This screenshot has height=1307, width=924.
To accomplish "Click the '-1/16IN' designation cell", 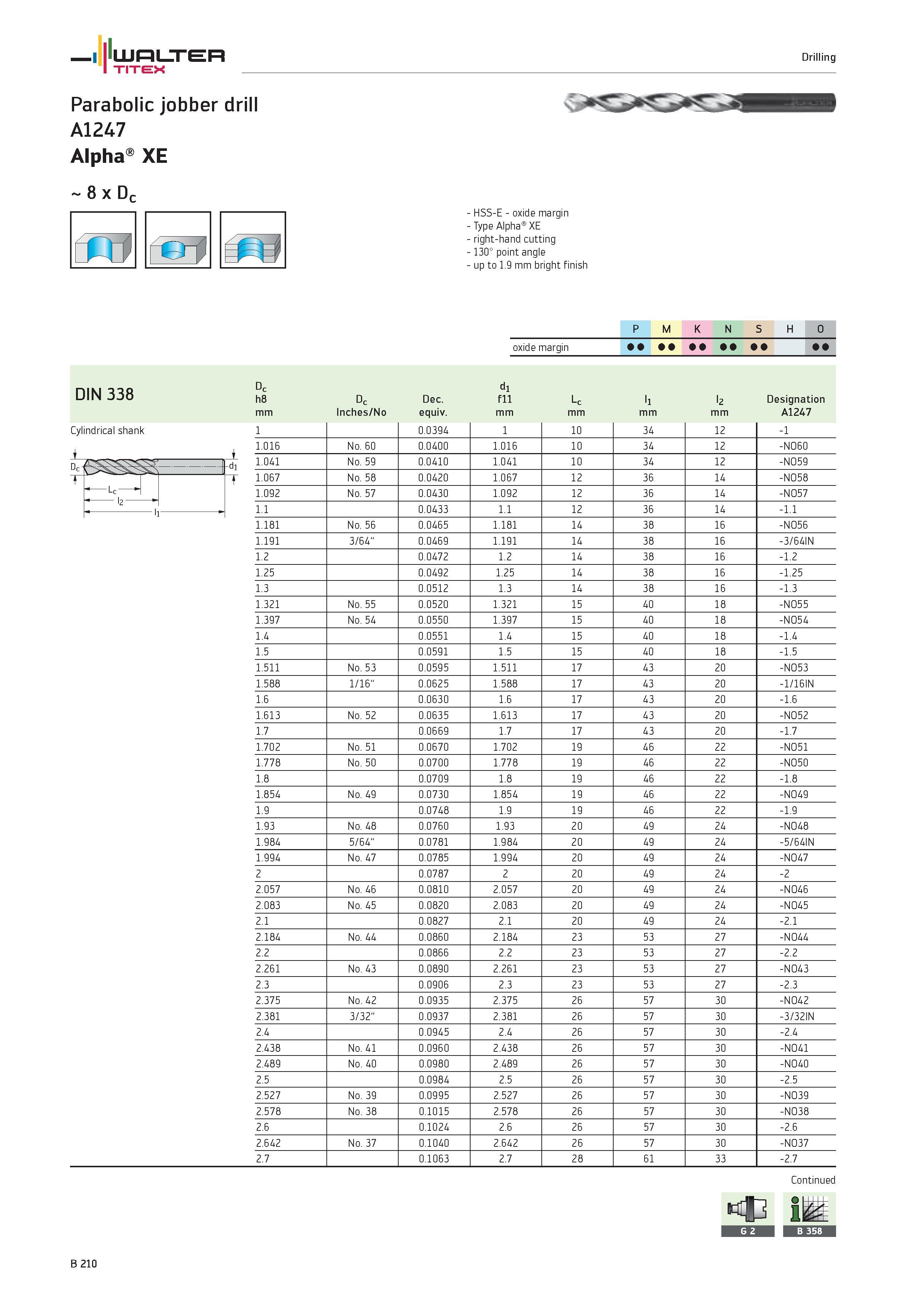I will (x=797, y=684).
